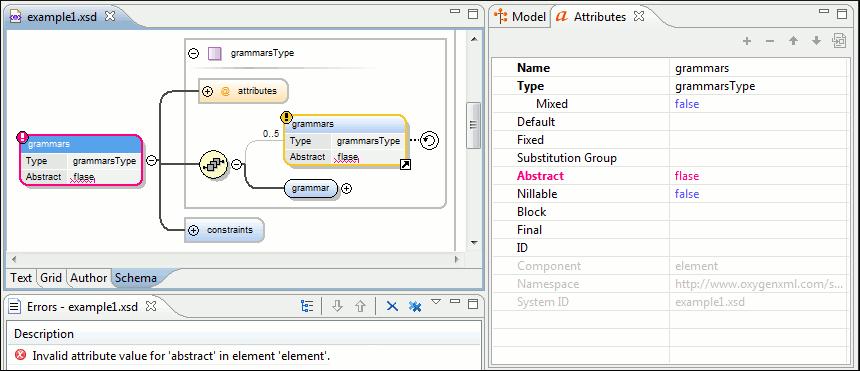The width and height of the screenshot is (860, 371).
Task: Expand the constraints node
Action: 193,231
